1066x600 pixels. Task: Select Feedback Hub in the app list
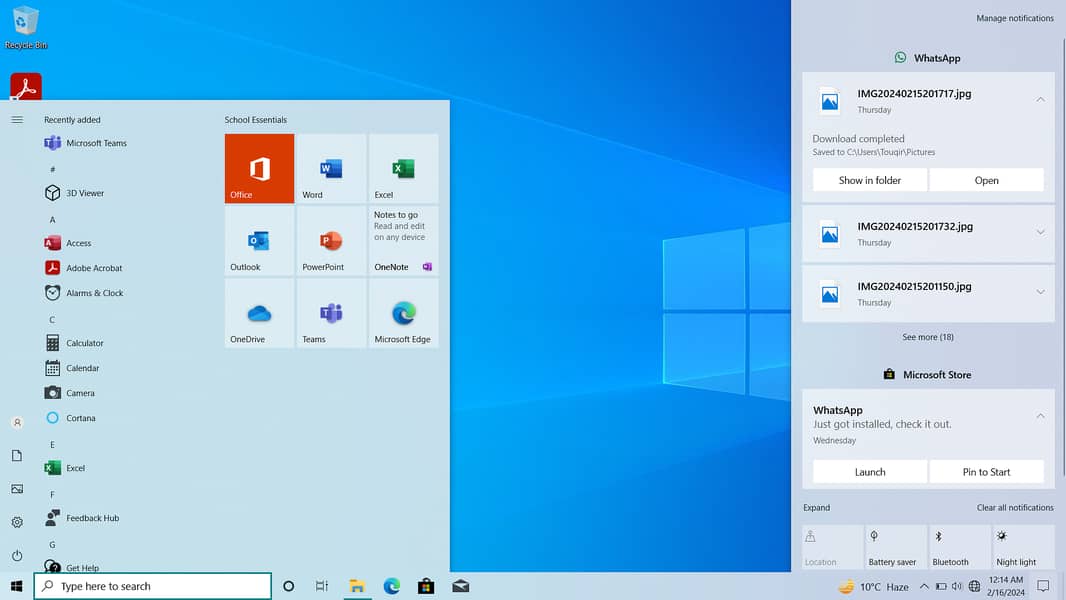pos(92,518)
